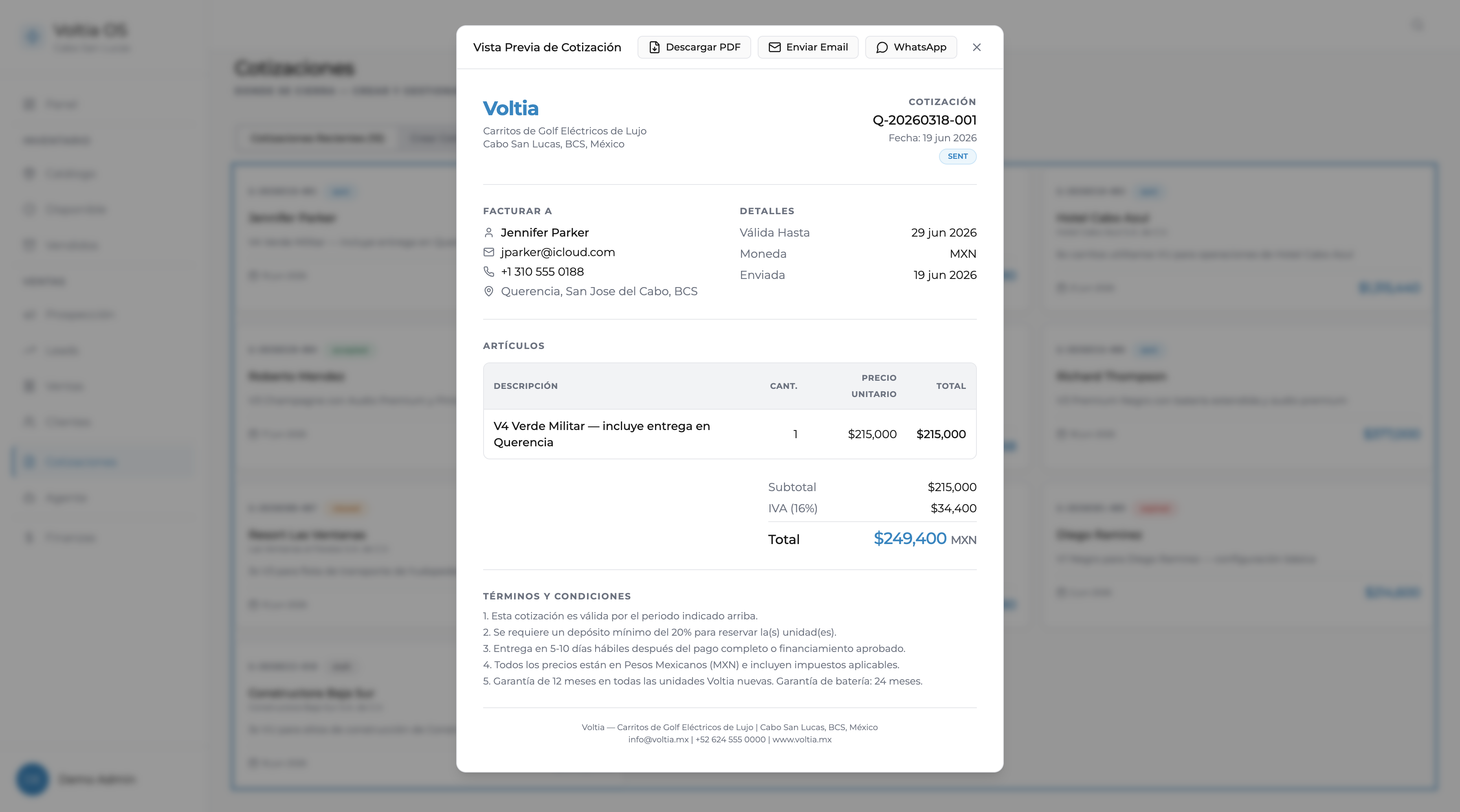Select the Voltia brand heading

(511, 108)
